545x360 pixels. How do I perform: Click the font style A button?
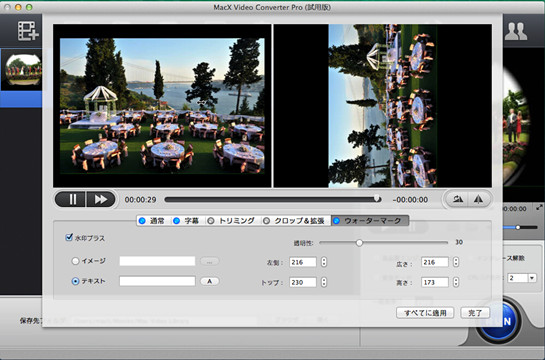click(210, 281)
